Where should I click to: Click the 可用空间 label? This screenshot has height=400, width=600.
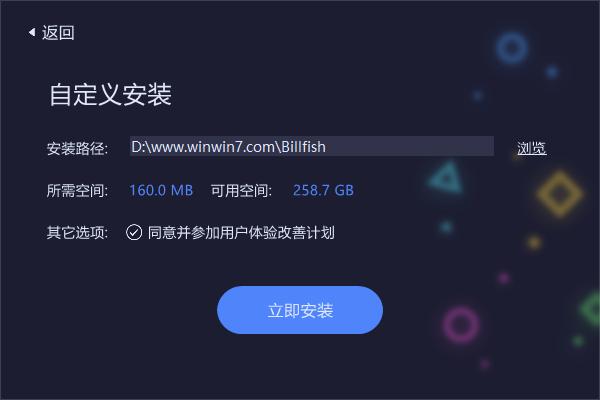[241, 191]
